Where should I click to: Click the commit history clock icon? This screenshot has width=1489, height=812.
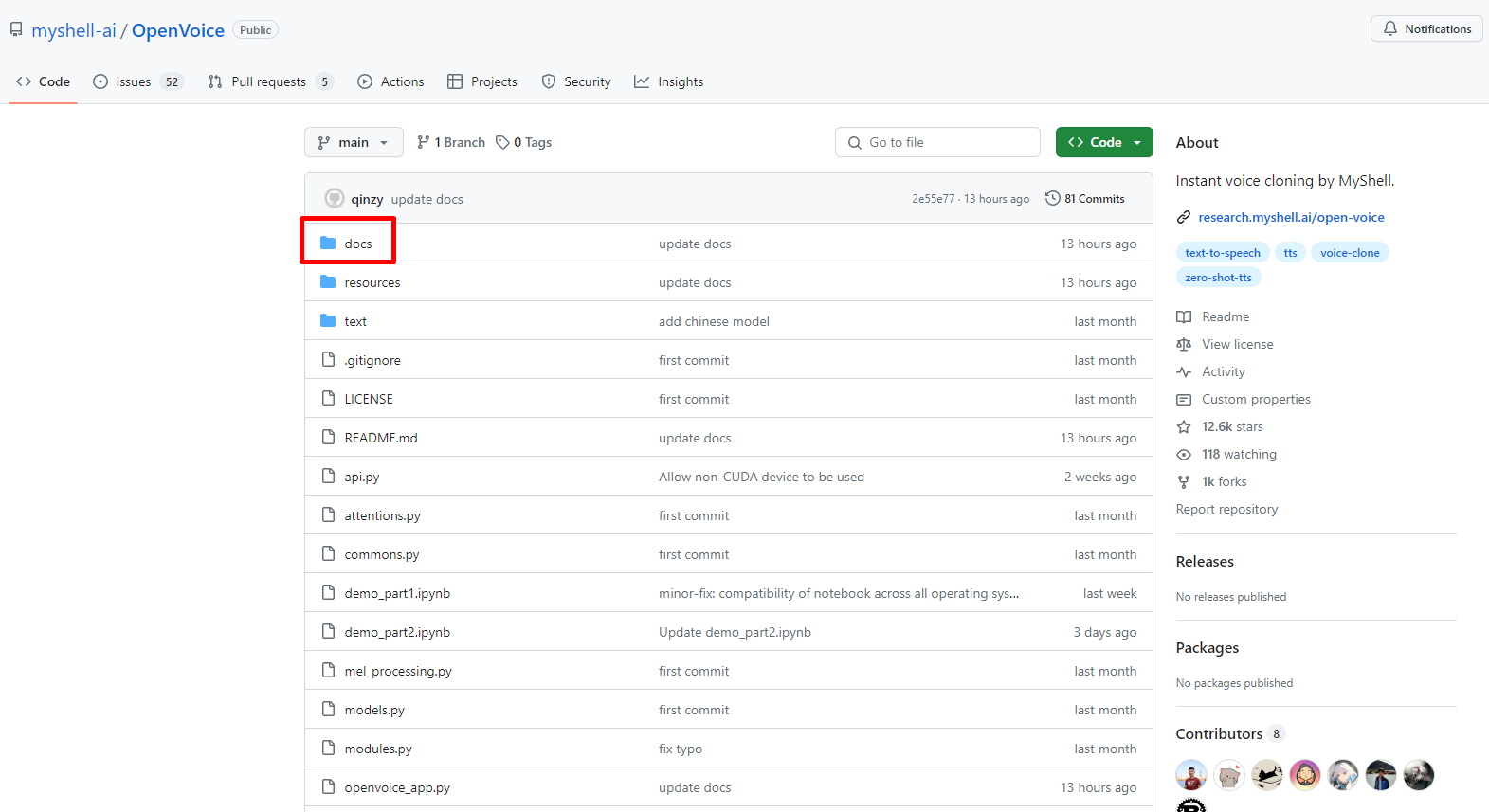1052,198
